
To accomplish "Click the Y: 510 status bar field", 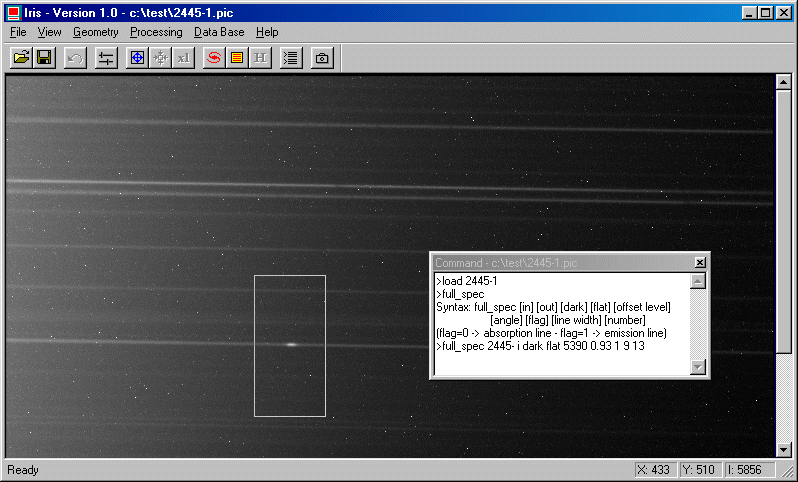I will point(698,470).
